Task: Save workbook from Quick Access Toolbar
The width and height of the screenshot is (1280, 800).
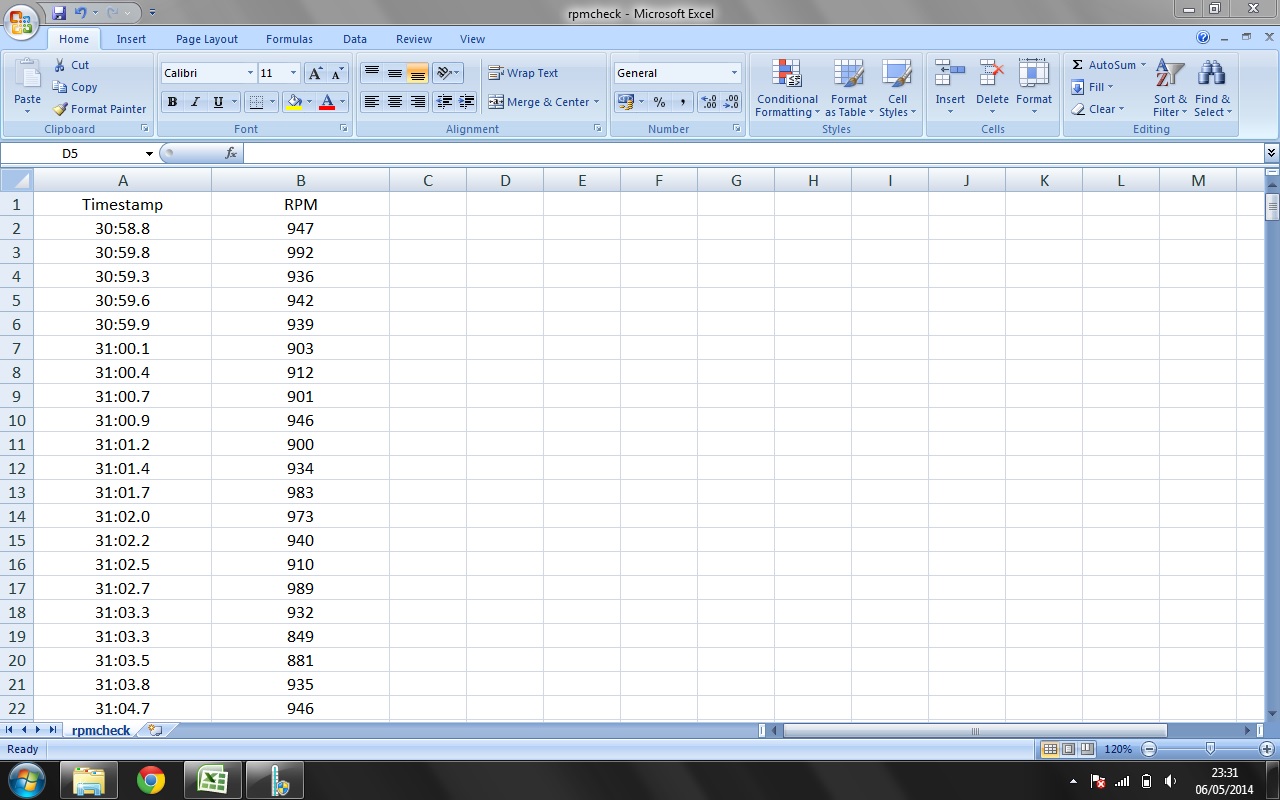Action: click(x=59, y=13)
